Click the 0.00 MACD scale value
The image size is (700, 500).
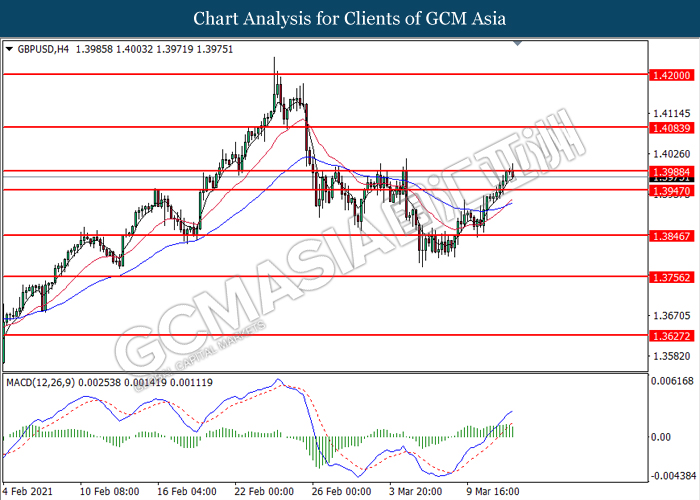pyautogui.click(x=661, y=437)
